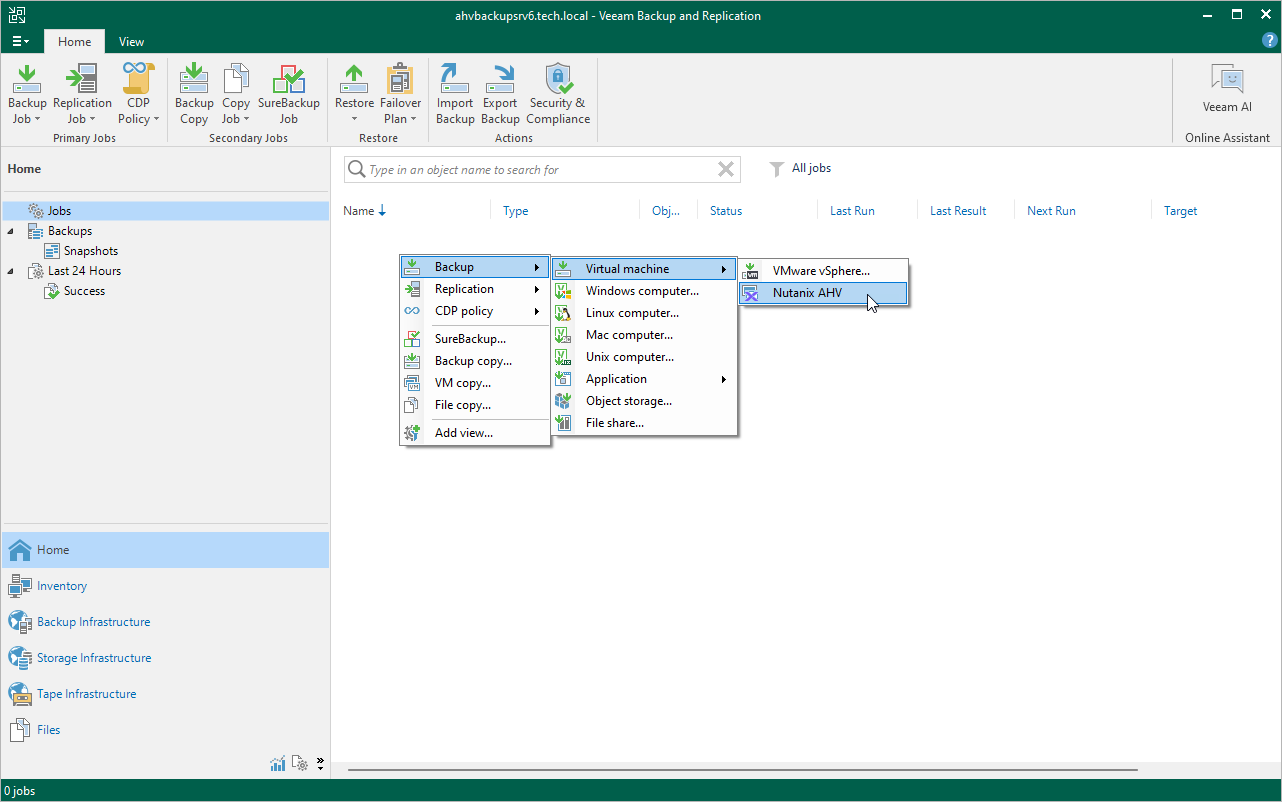
Task: Clear the search box with the X icon
Action: click(726, 170)
